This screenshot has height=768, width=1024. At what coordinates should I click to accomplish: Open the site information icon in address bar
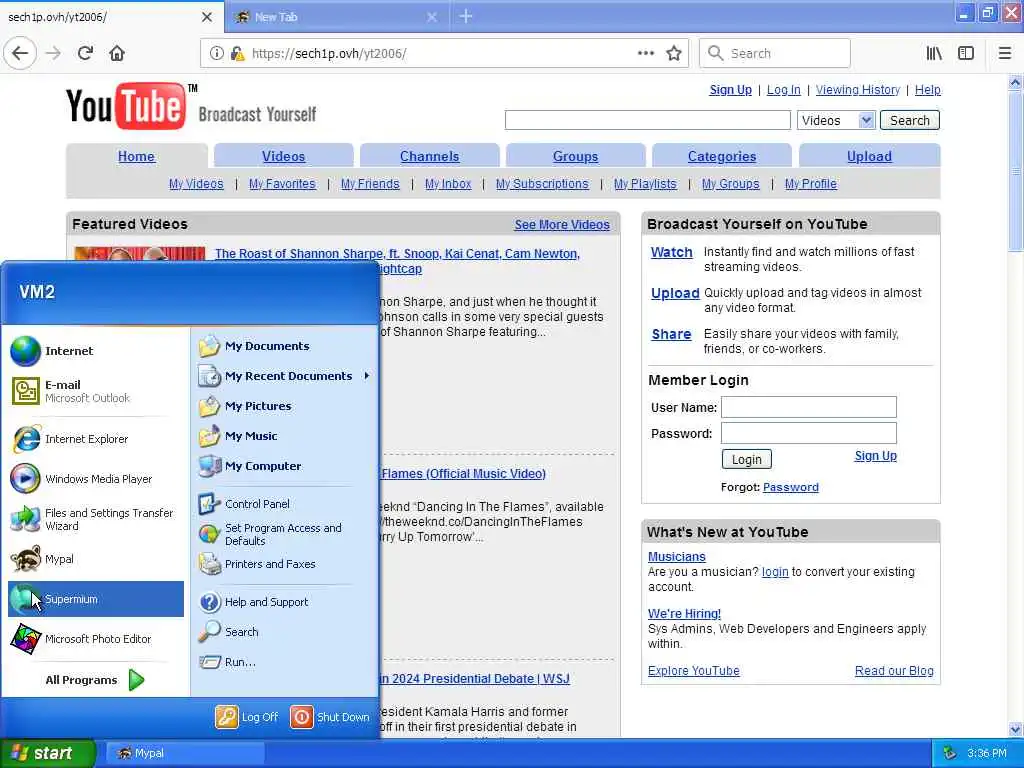(216, 54)
